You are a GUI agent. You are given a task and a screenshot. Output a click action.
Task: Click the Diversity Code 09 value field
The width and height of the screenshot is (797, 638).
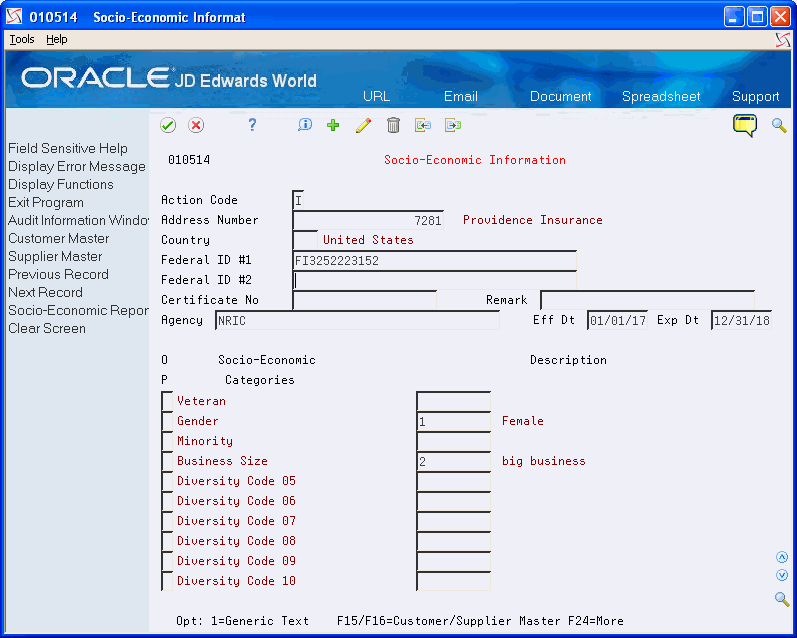[x=453, y=561]
